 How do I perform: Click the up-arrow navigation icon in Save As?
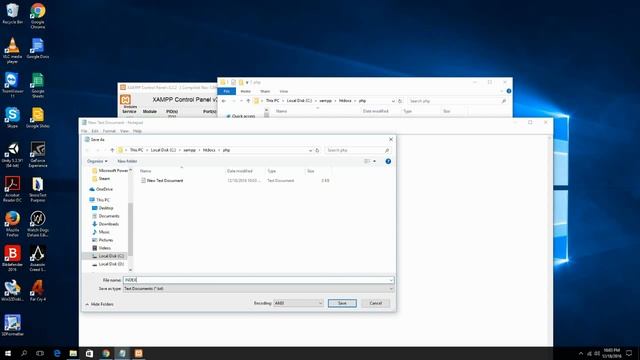coord(112,150)
